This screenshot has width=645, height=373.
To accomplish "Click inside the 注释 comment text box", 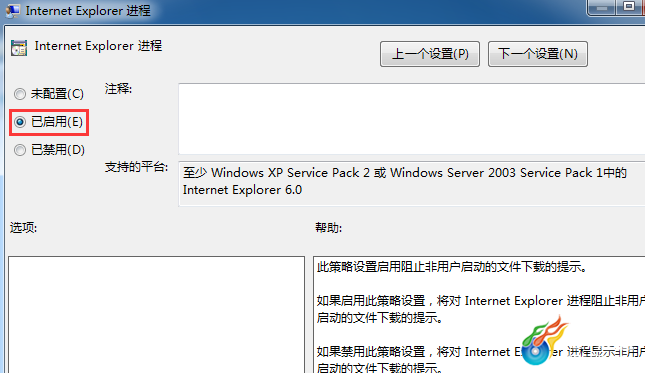I will (411, 119).
